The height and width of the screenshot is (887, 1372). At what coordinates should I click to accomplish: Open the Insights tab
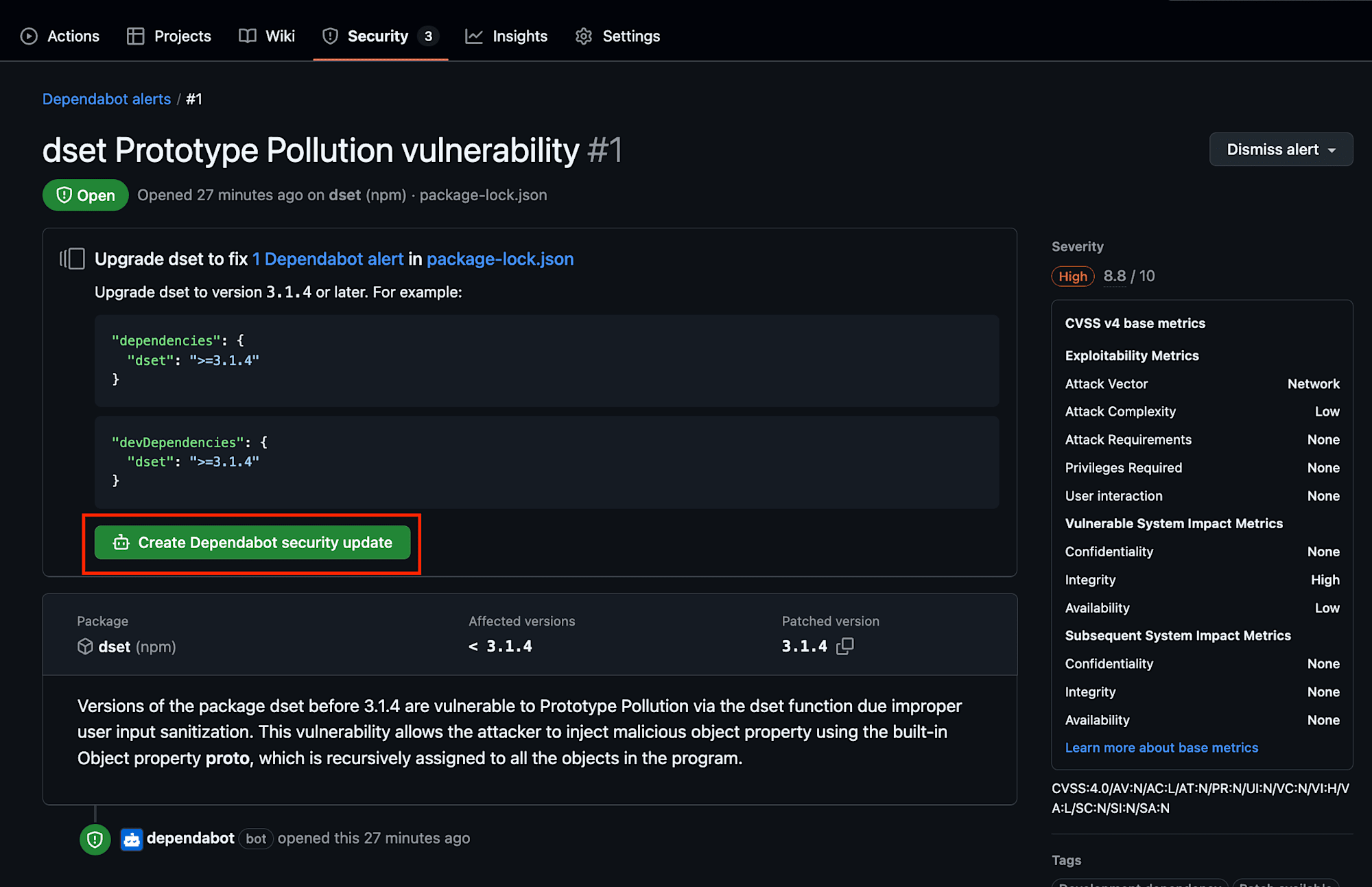506,36
